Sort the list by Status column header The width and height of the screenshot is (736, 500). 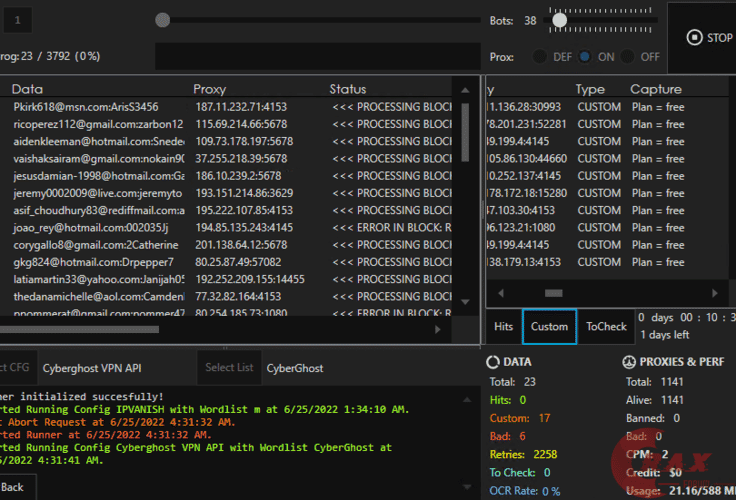tap(348, 89)
